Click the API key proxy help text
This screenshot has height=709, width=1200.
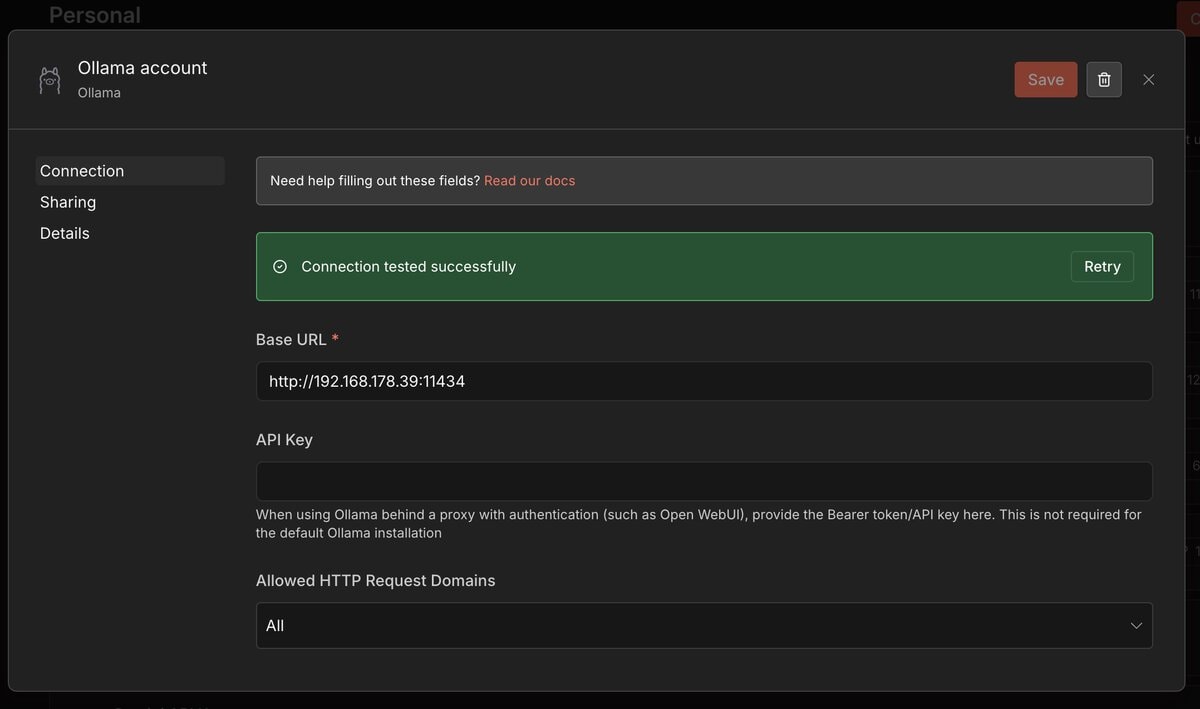[x=698, y=524]
